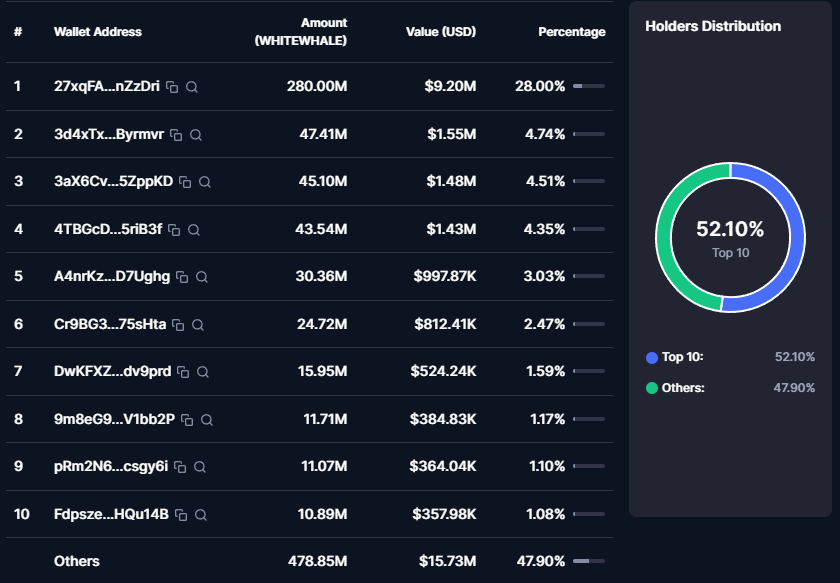The height and width of the screenshot is (583, 840).
Task: Click the Others 47.90% percentage bar
Action: [589, 561]
